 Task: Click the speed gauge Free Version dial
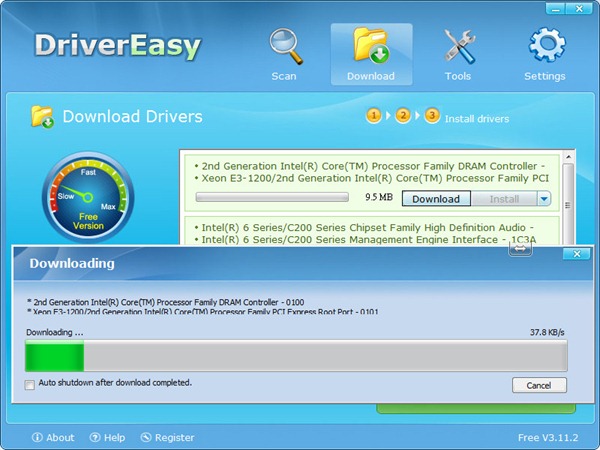coord(88,197)
